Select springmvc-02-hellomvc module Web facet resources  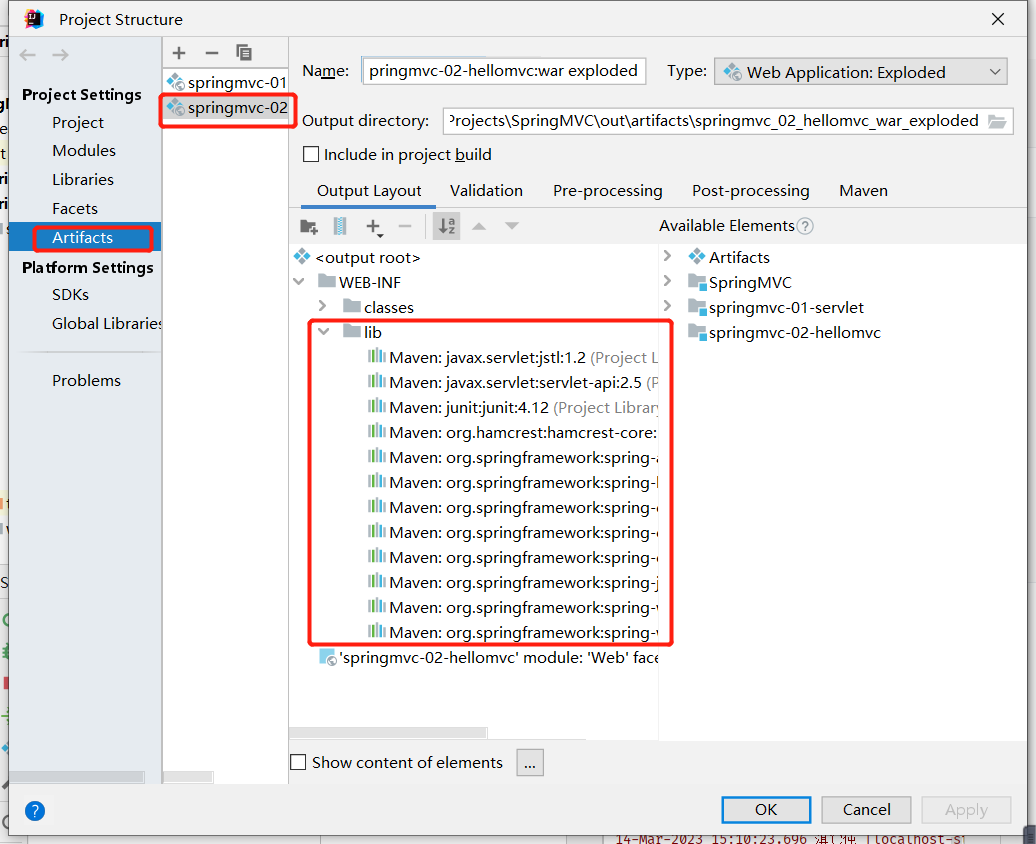click(488, 658)
